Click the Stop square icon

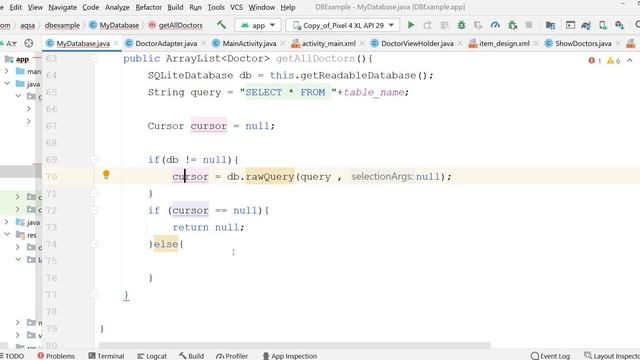(529, 25)
